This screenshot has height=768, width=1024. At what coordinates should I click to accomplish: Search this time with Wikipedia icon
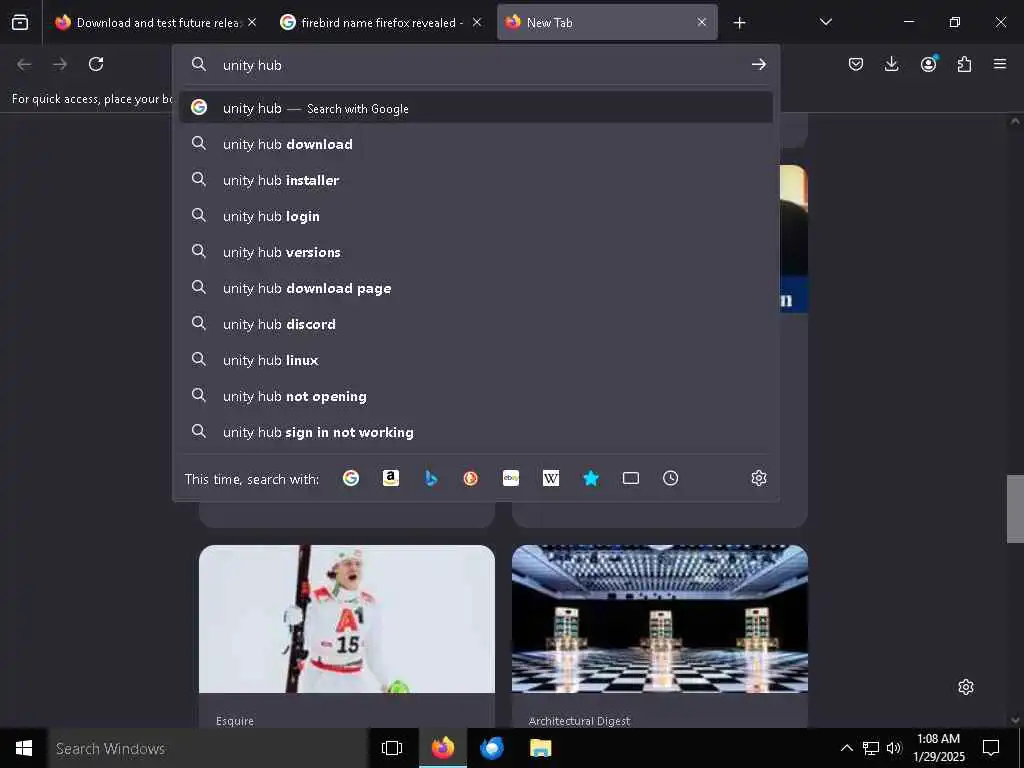coord(551,479)
